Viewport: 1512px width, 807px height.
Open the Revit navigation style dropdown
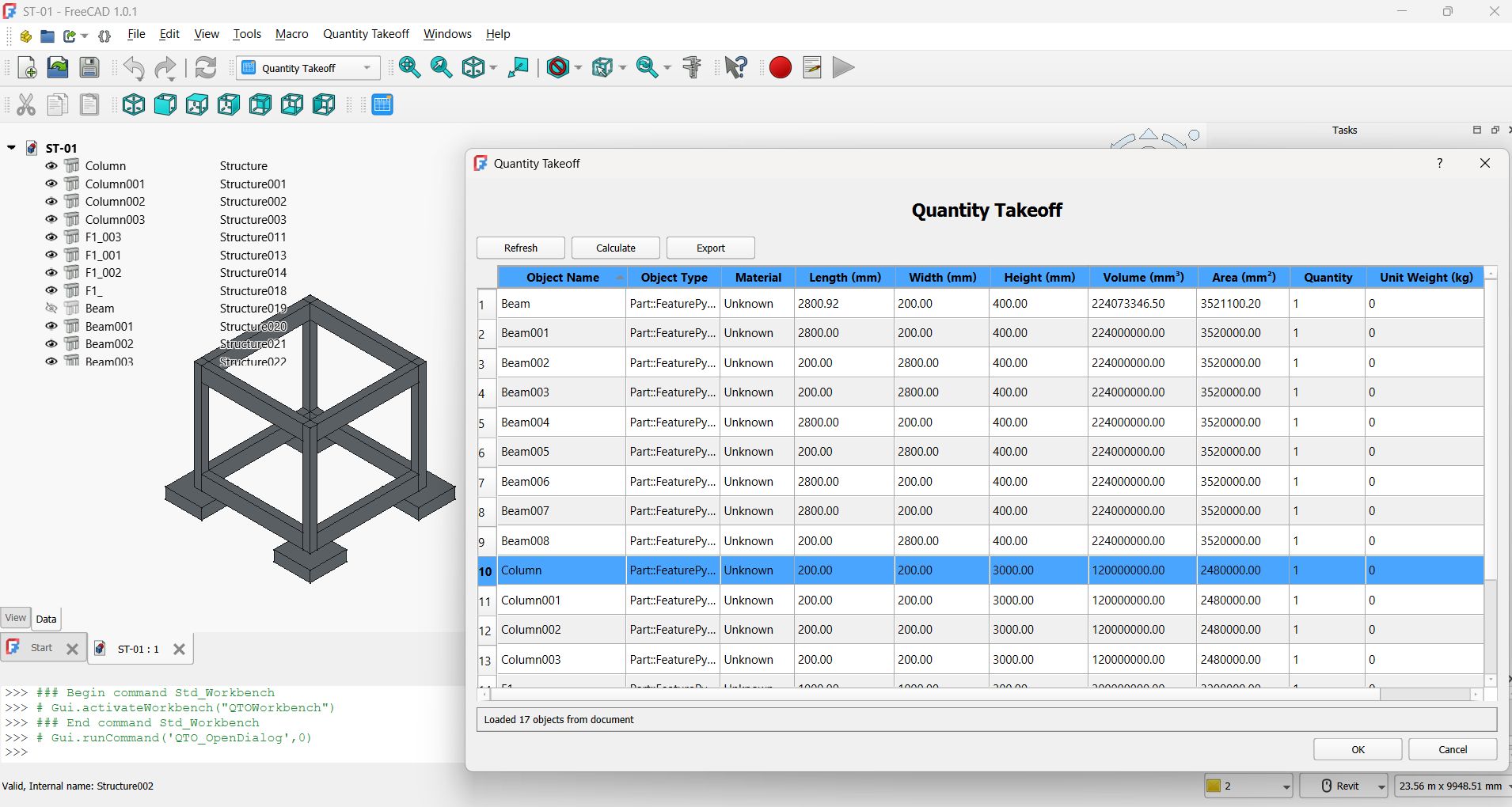[1344, 786]
